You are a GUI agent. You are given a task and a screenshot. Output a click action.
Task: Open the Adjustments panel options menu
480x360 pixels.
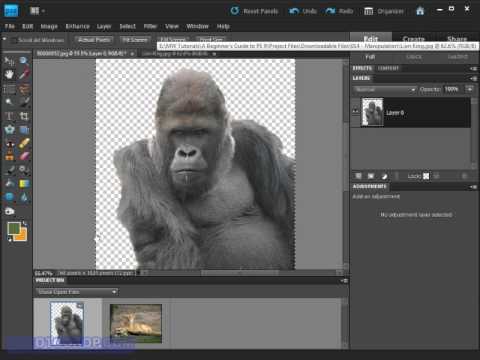(473, 187)
